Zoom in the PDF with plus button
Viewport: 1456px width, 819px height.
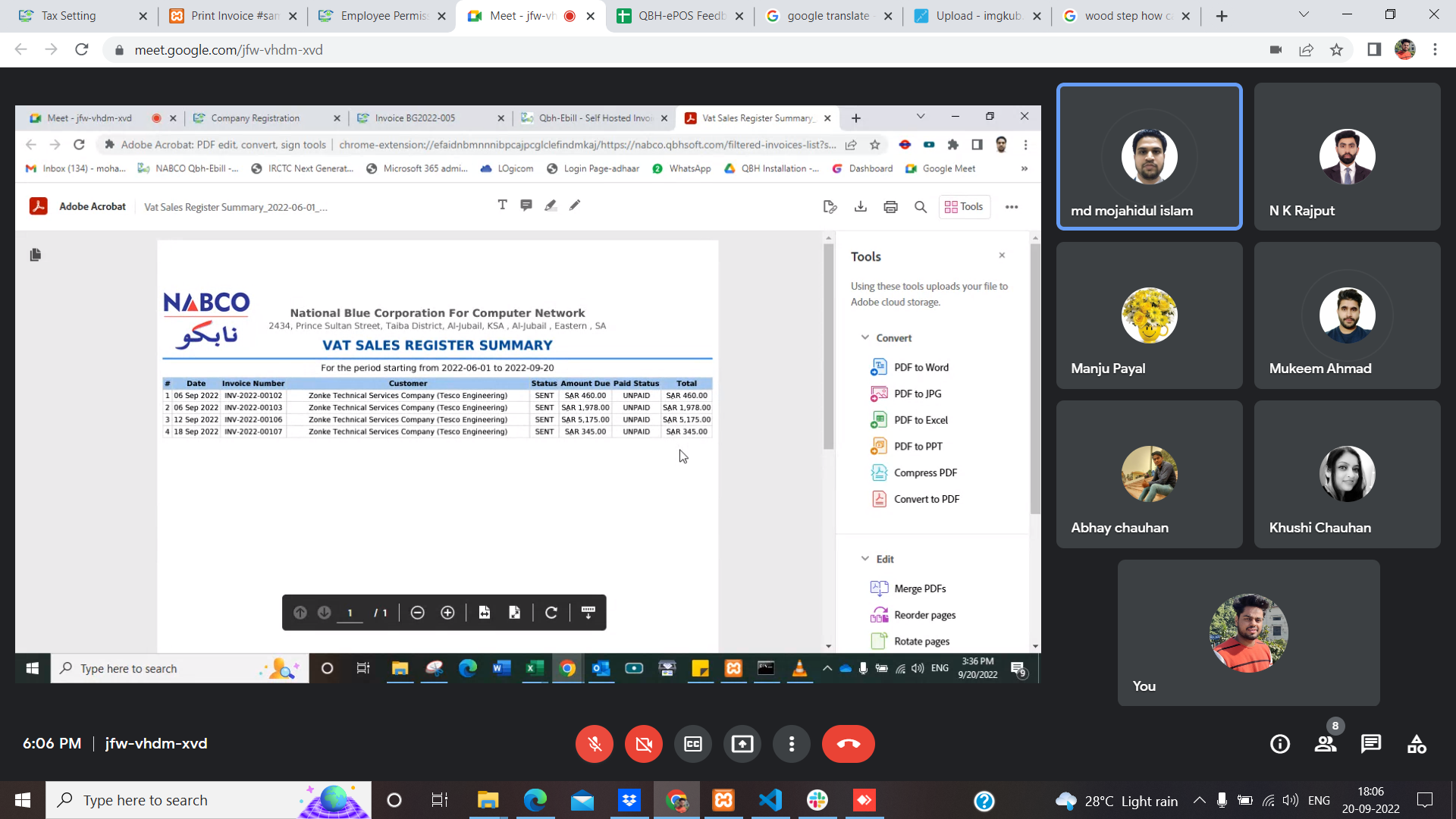(447, 613)
